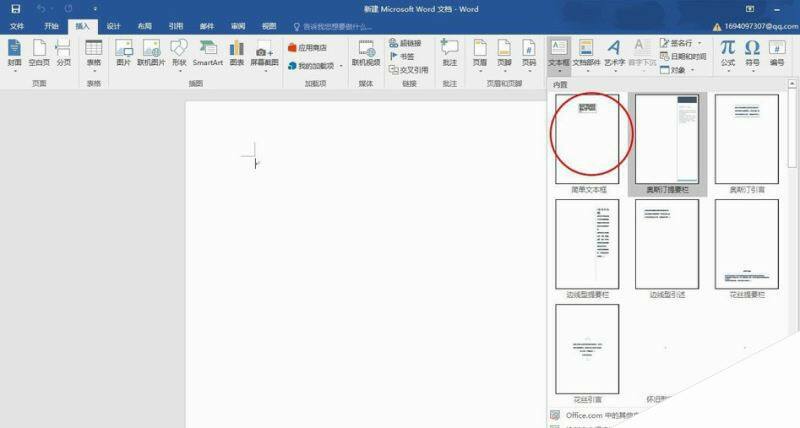Viewport: 800px width, 428px height.
Task: Click the Undo arrow icon
Action: pos(41,9)
